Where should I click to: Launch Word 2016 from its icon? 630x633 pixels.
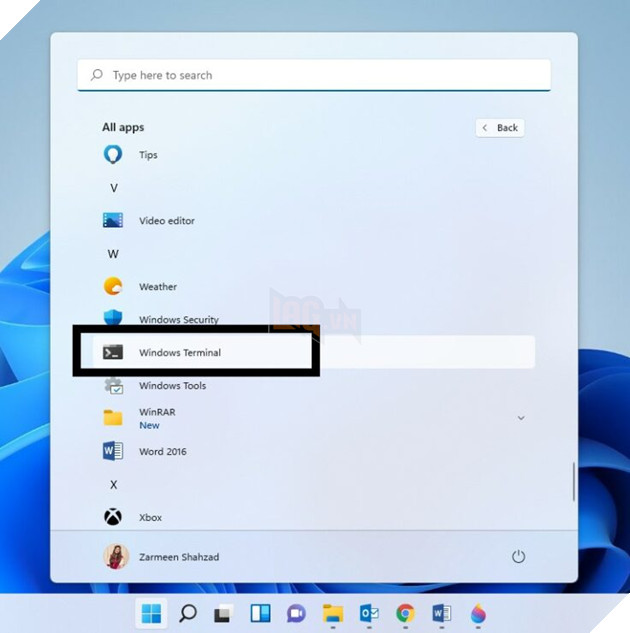[113, 451]
